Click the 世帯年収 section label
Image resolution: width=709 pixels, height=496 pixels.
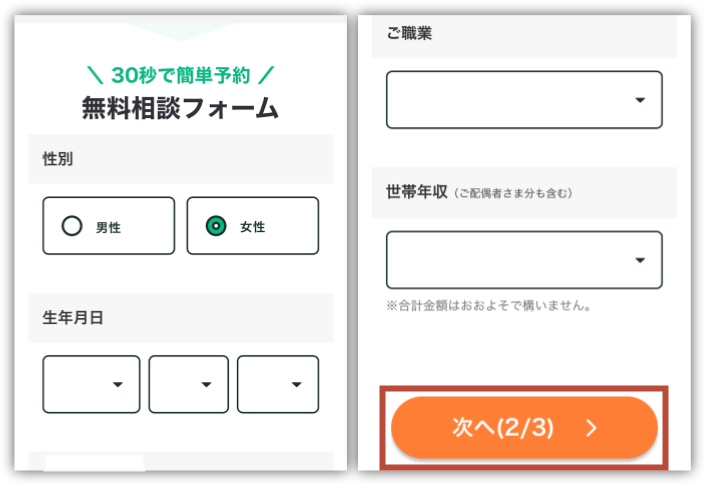point(415,191)
